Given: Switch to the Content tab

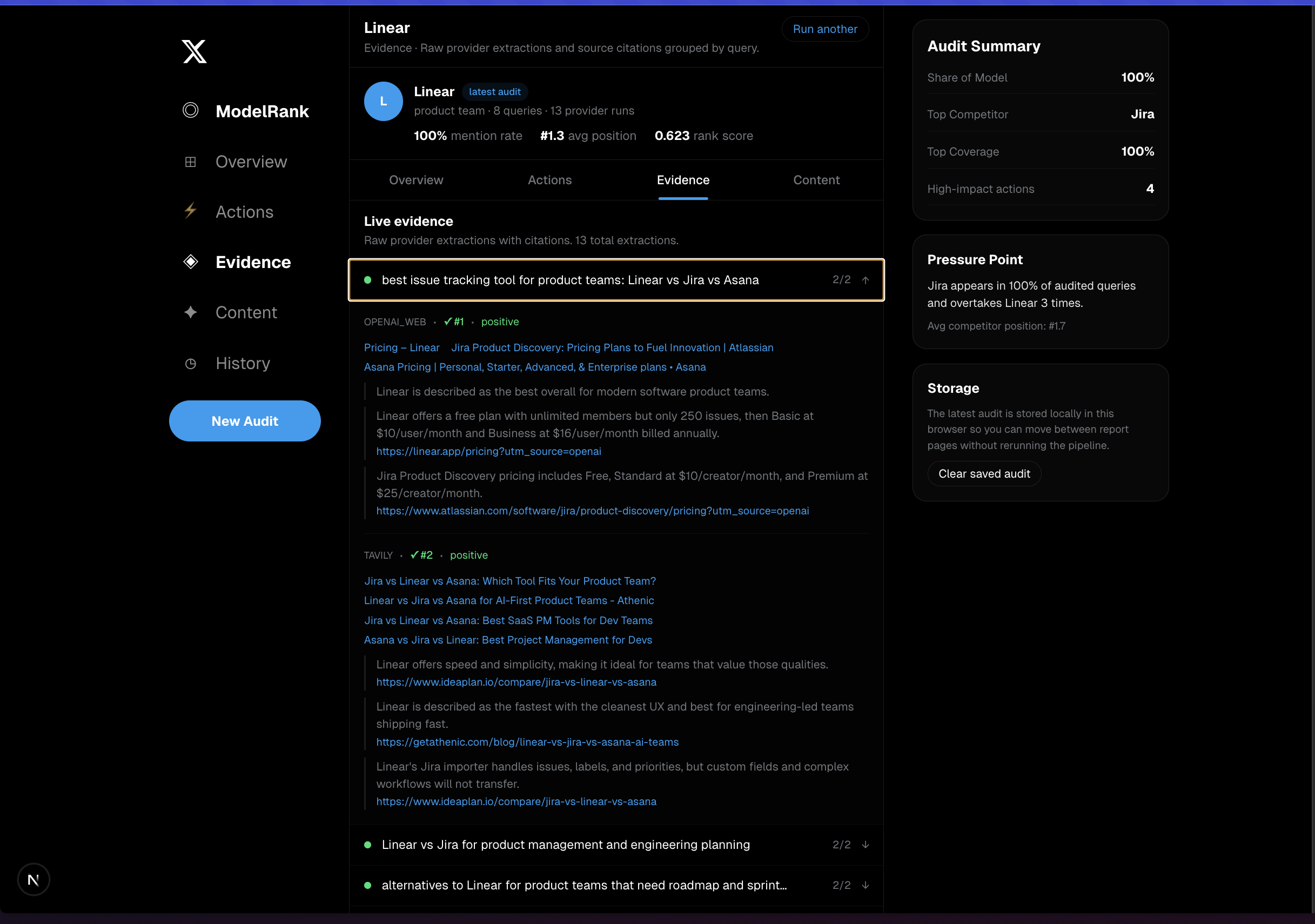Looking at the screenshot, I should (x=816, y=180).
